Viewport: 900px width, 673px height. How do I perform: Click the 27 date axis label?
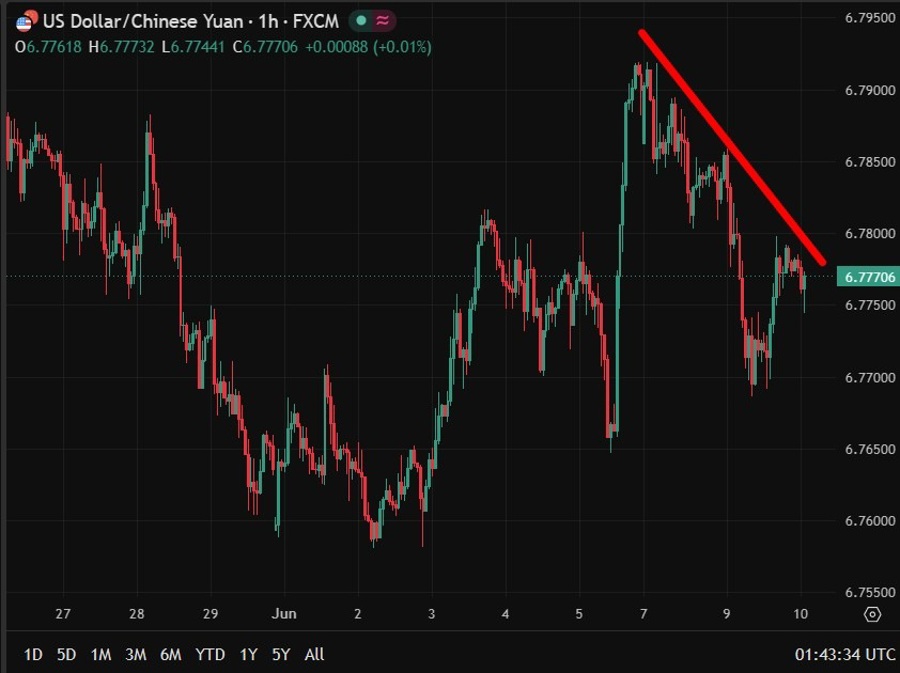[x=63, y=613]
